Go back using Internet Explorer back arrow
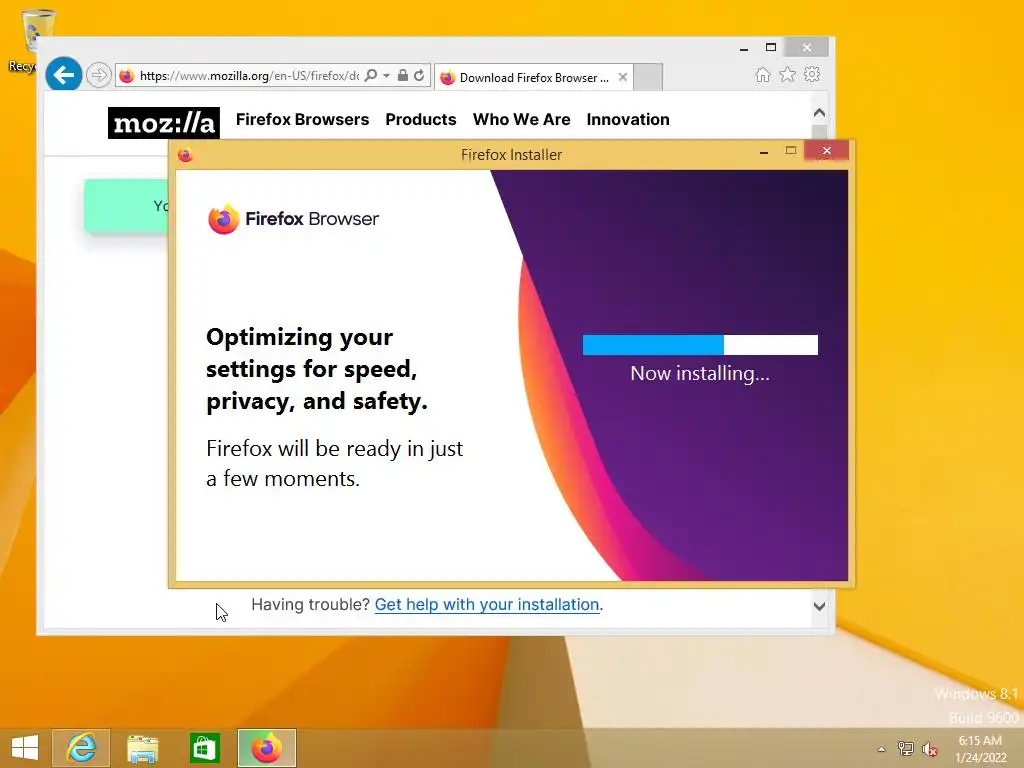This screenshot has height=768, width=1024. [x=63, y=75]
